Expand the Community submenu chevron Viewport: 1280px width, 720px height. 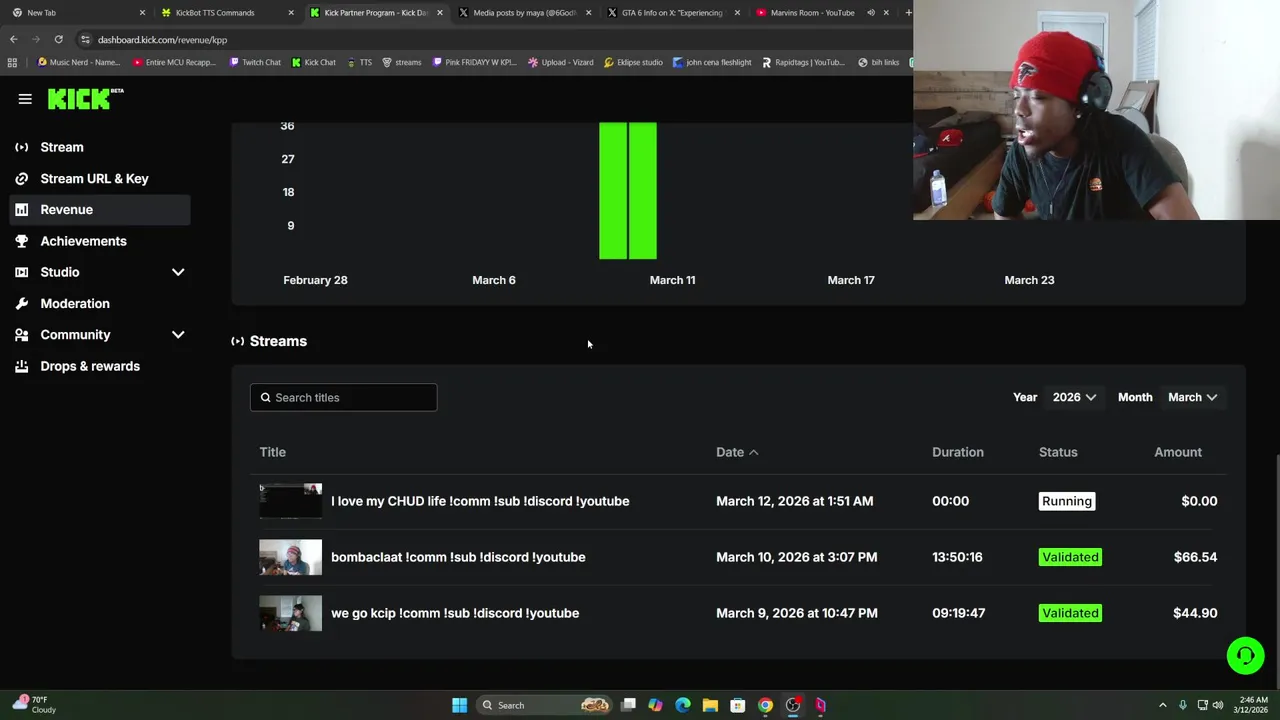click(x=178, y=335)
